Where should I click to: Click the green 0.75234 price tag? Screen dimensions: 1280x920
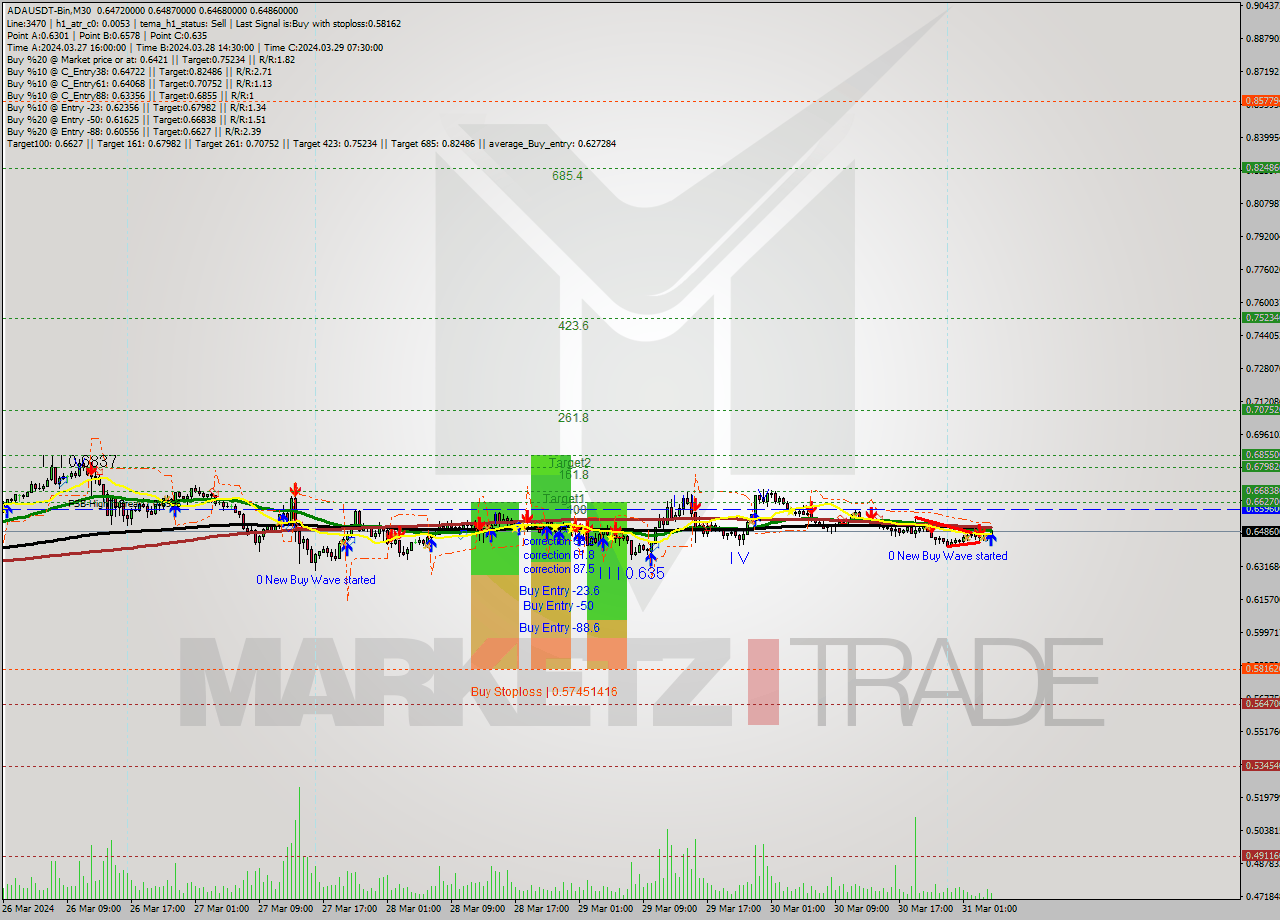pos(1260,317)
